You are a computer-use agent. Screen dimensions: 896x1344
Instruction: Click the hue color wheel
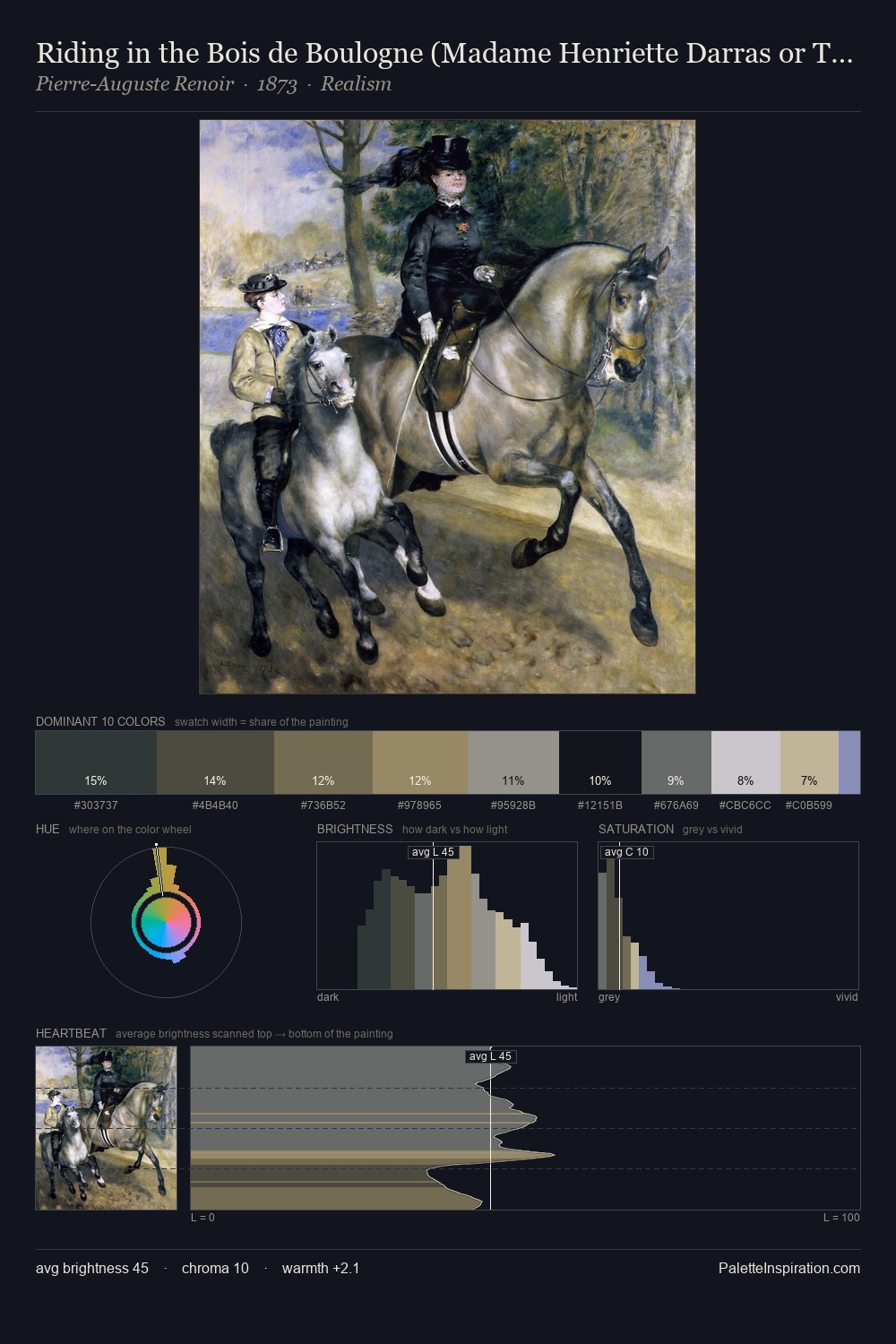click(166, 922)
